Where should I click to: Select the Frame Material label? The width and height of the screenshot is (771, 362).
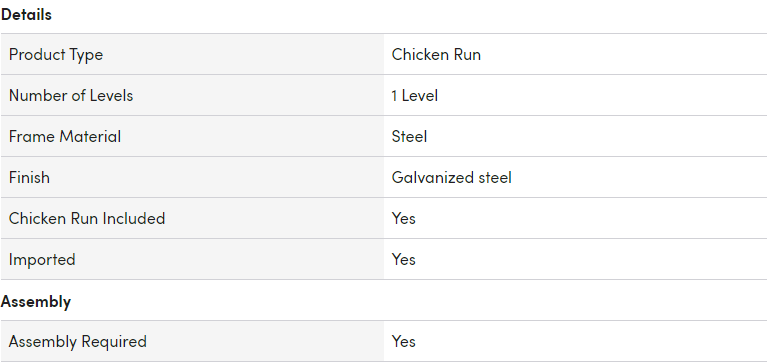pos(65,136)
